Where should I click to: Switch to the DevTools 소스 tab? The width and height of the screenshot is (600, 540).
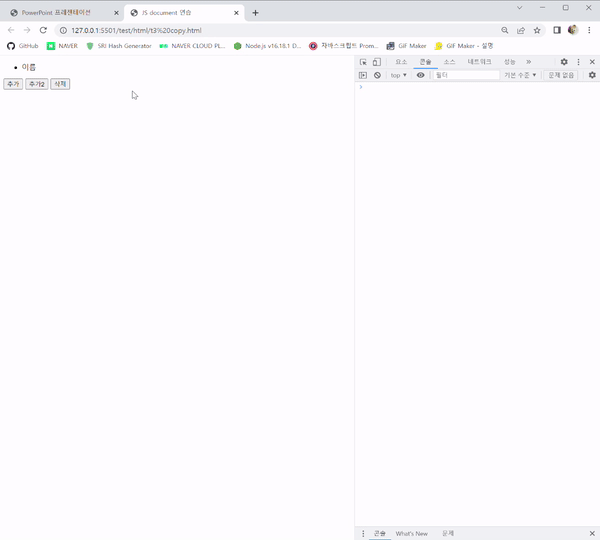[x=449, y=62]
